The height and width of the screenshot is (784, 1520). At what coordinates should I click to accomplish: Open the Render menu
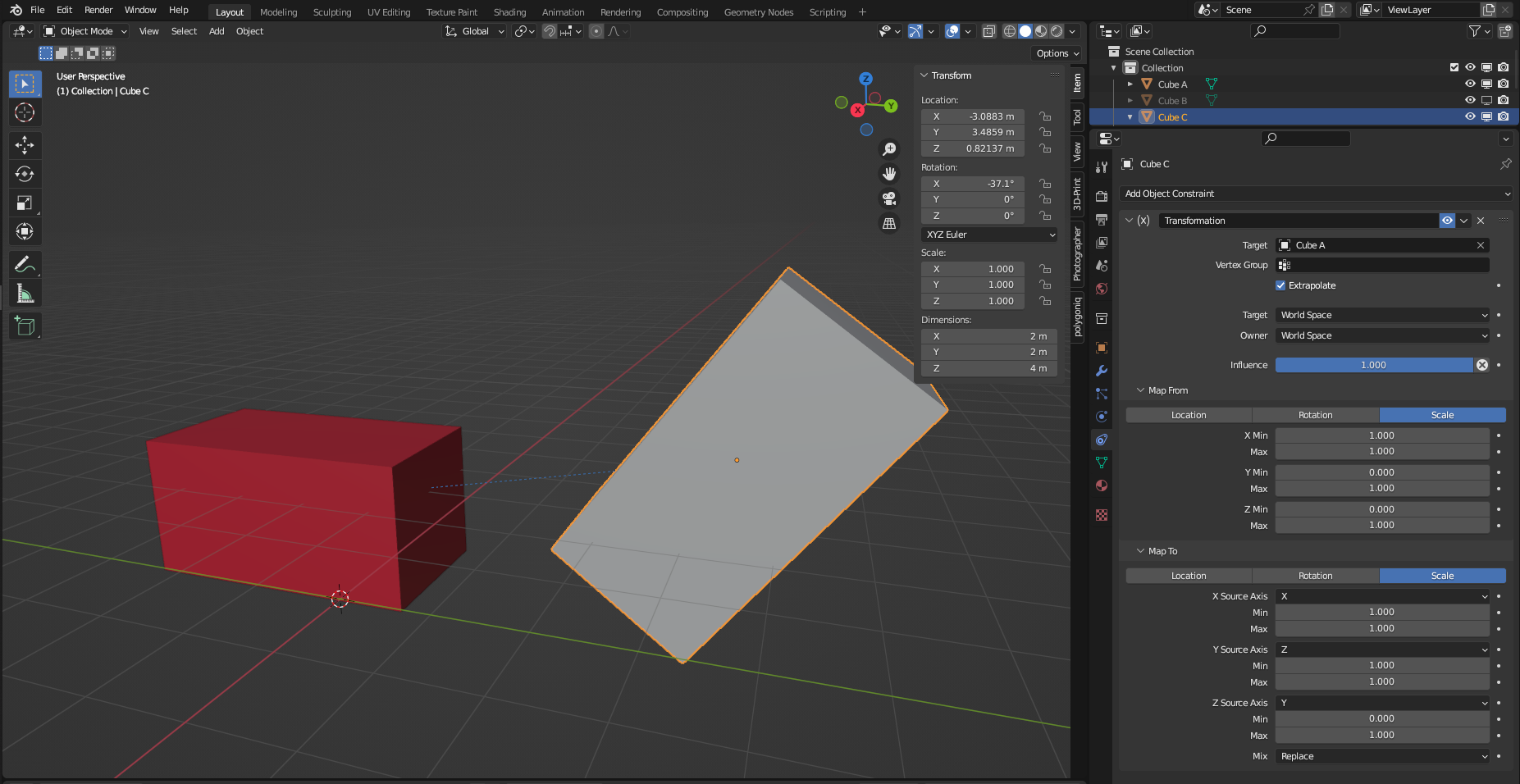(98, 10)
